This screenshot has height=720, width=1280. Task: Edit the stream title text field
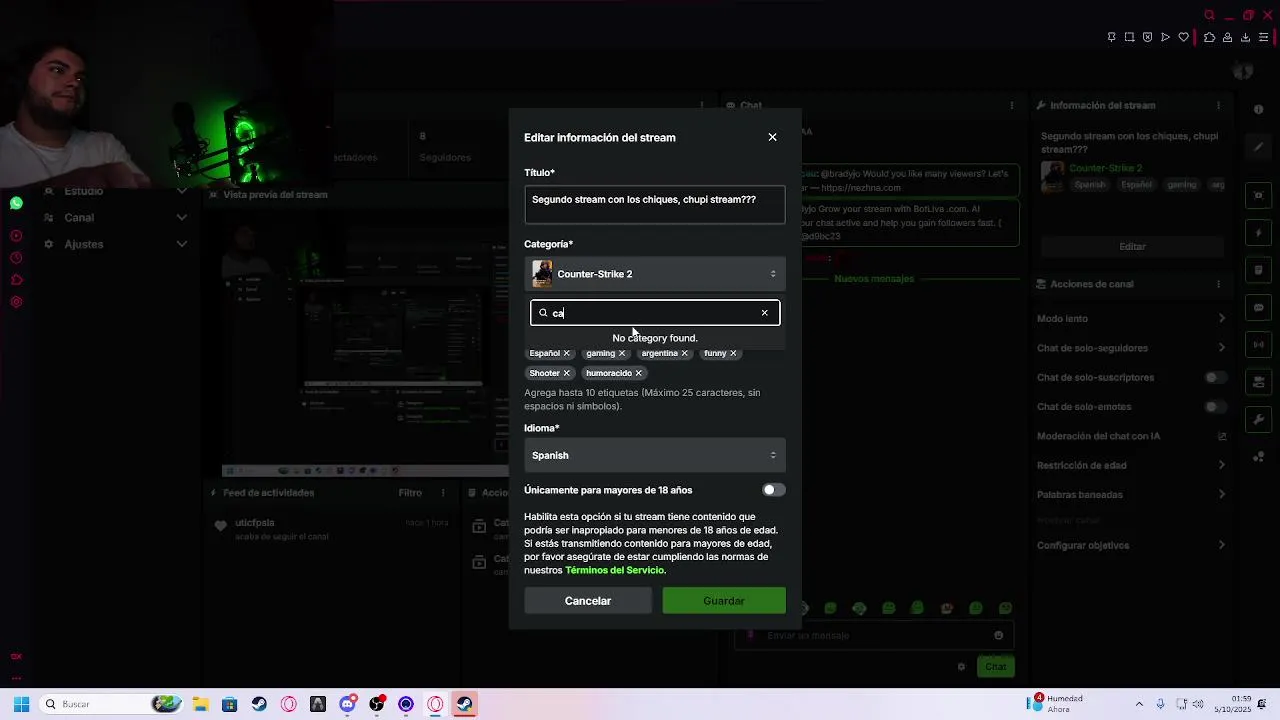click(655, 204)
